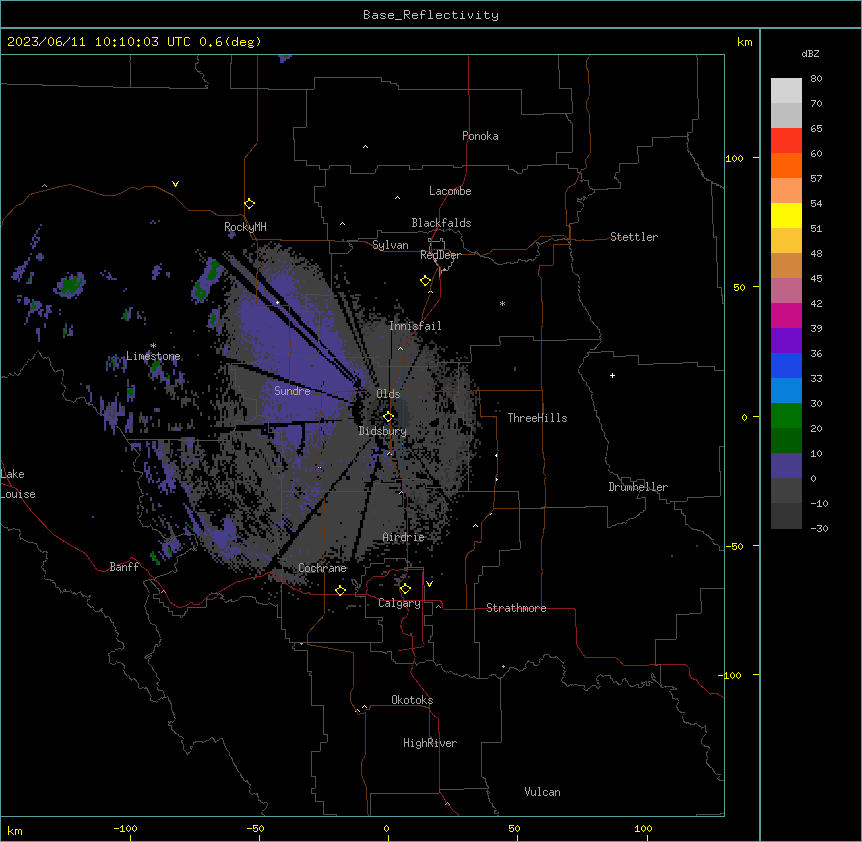This screenshot has height=842, width=862.
Task: Click the Airdrie city label
Action: pos(404,537)
